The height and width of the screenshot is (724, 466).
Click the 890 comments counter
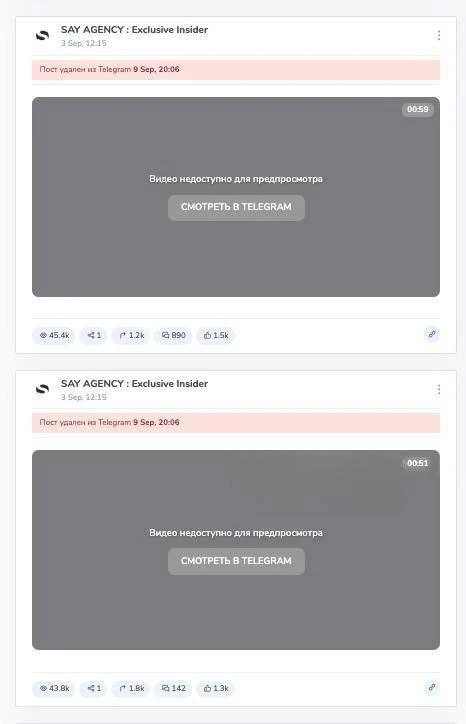pos(174,336)
